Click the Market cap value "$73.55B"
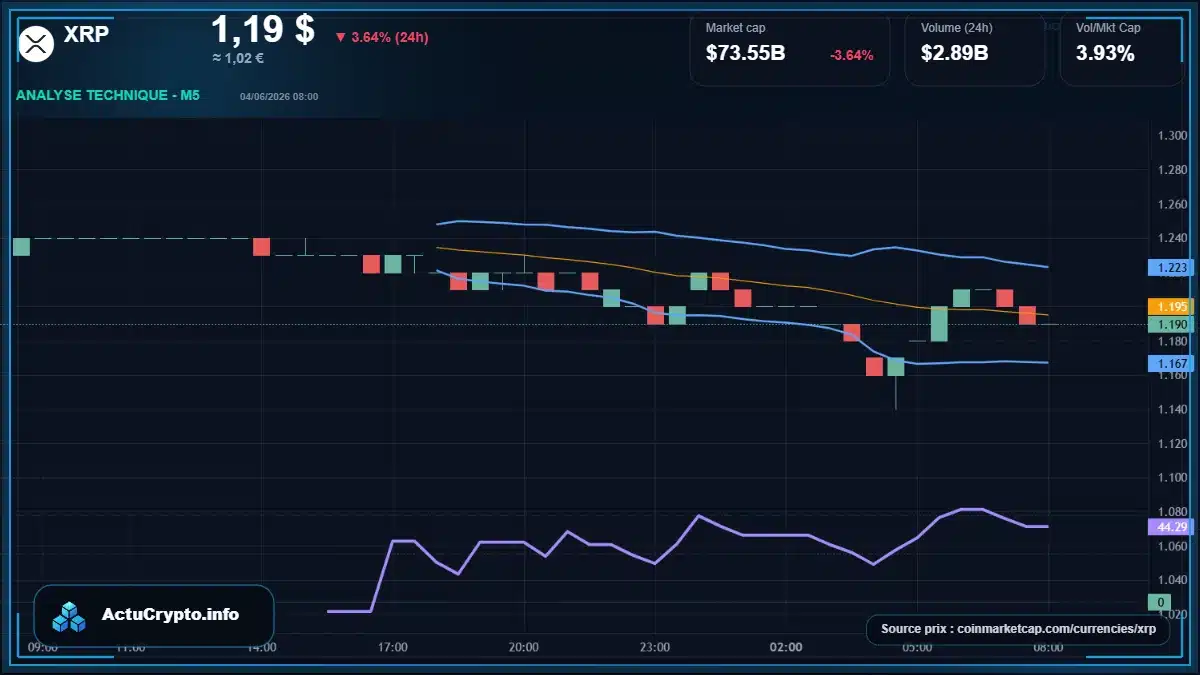1200x675 pixels. coord(745,54)
